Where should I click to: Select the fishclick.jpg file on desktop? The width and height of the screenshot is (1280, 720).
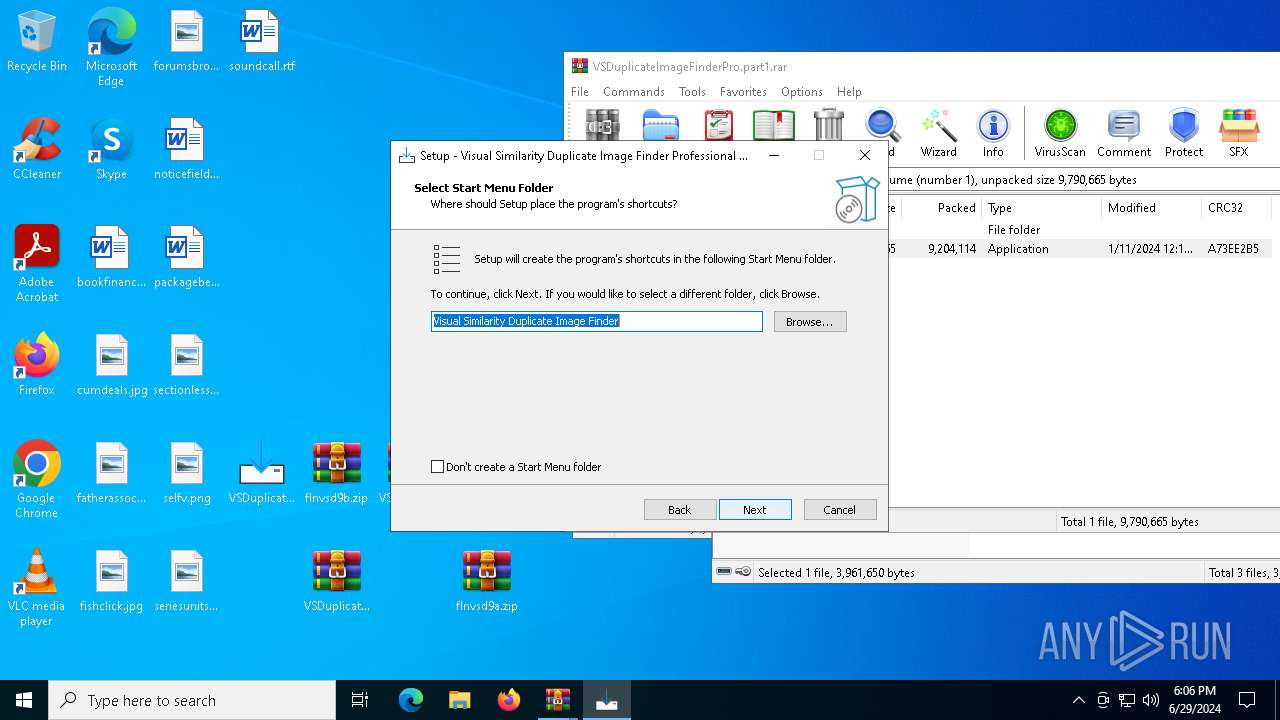(111, 581)
